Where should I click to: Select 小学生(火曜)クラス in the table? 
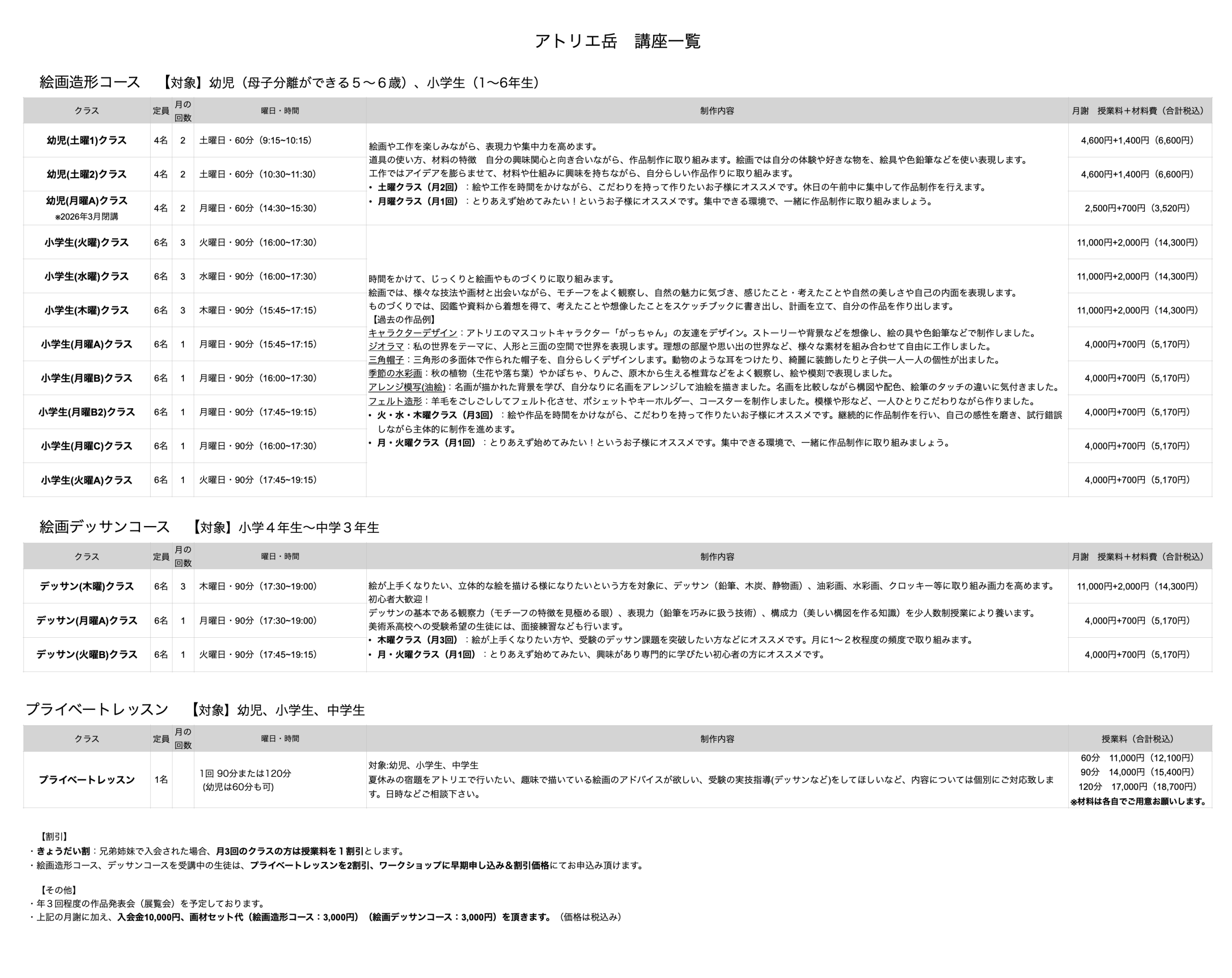pos(86,243)
